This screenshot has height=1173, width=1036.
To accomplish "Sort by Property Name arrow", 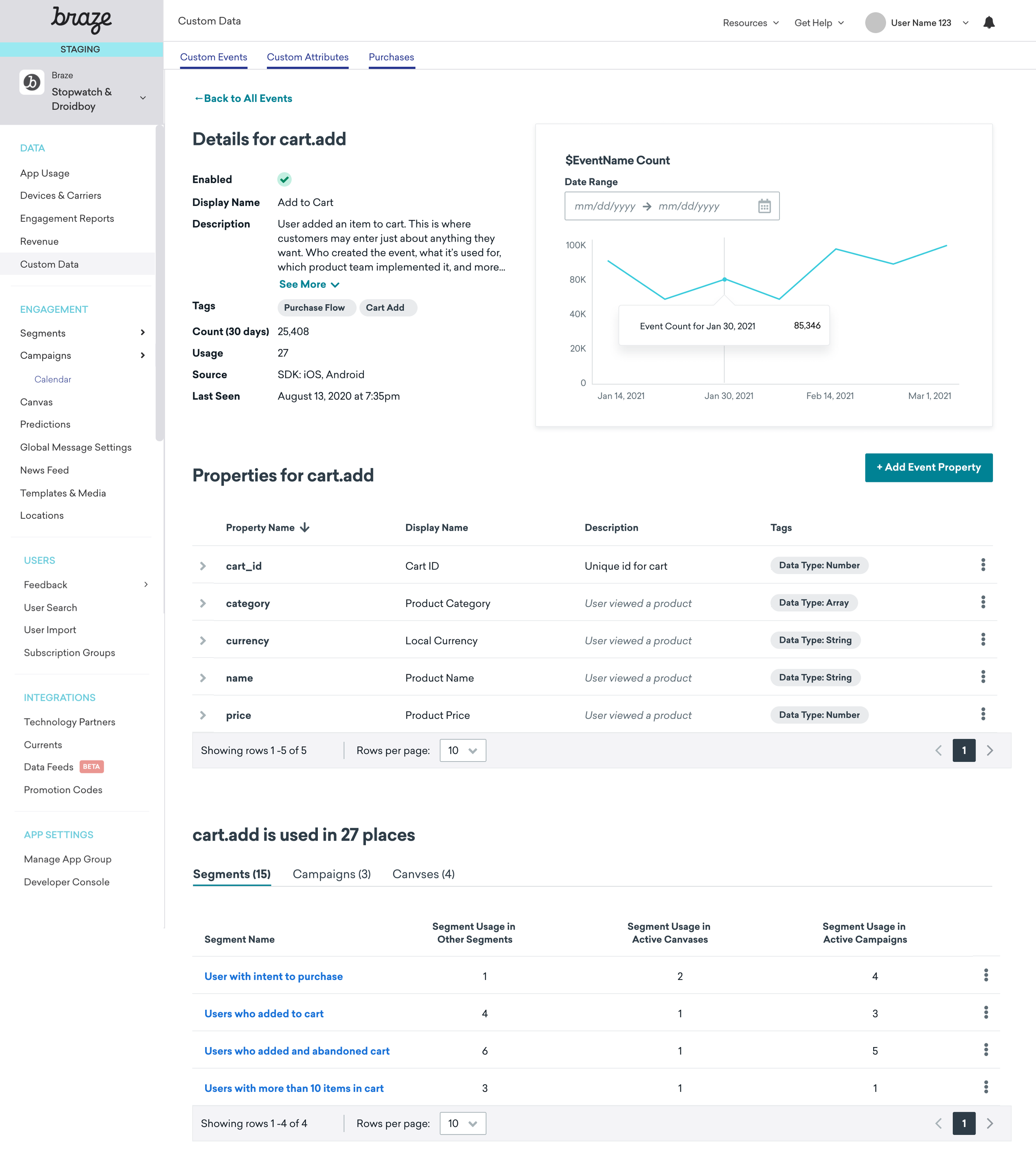I will click(x=305, y=527).
